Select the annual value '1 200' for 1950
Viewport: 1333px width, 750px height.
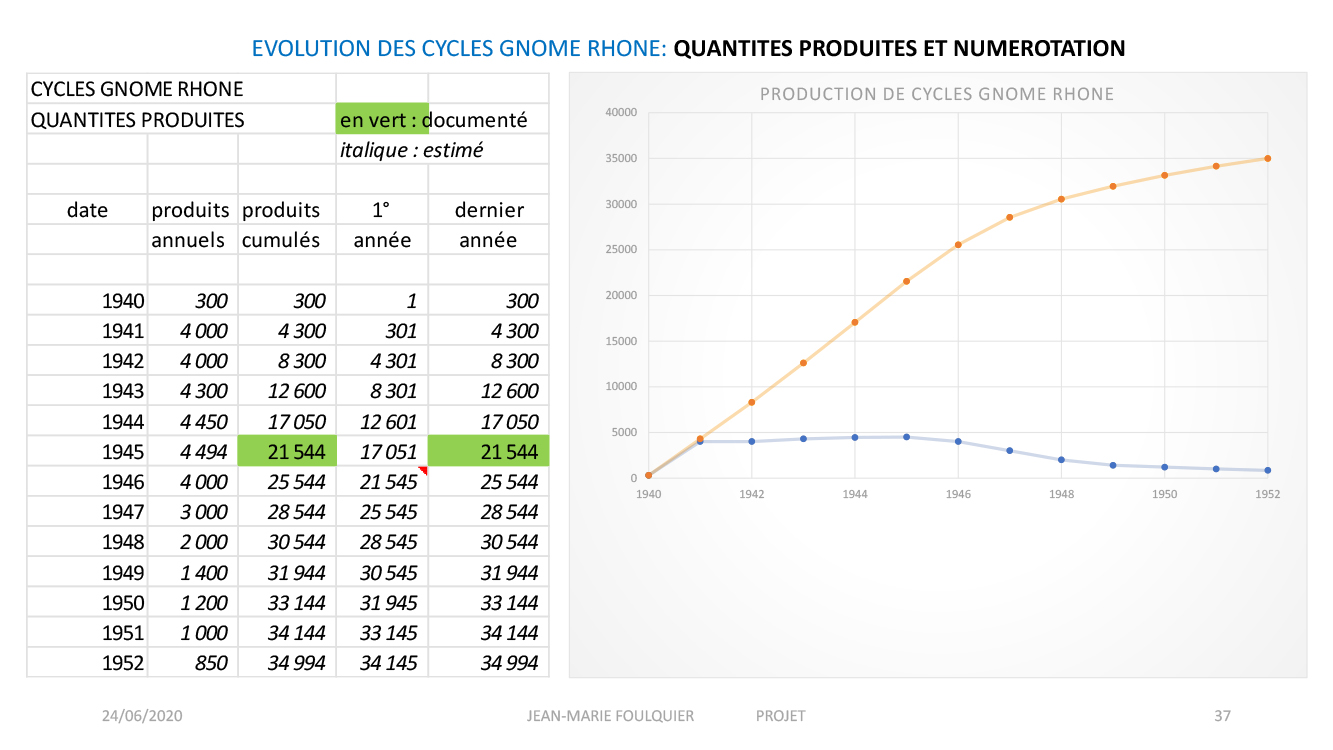click(192, 602)
